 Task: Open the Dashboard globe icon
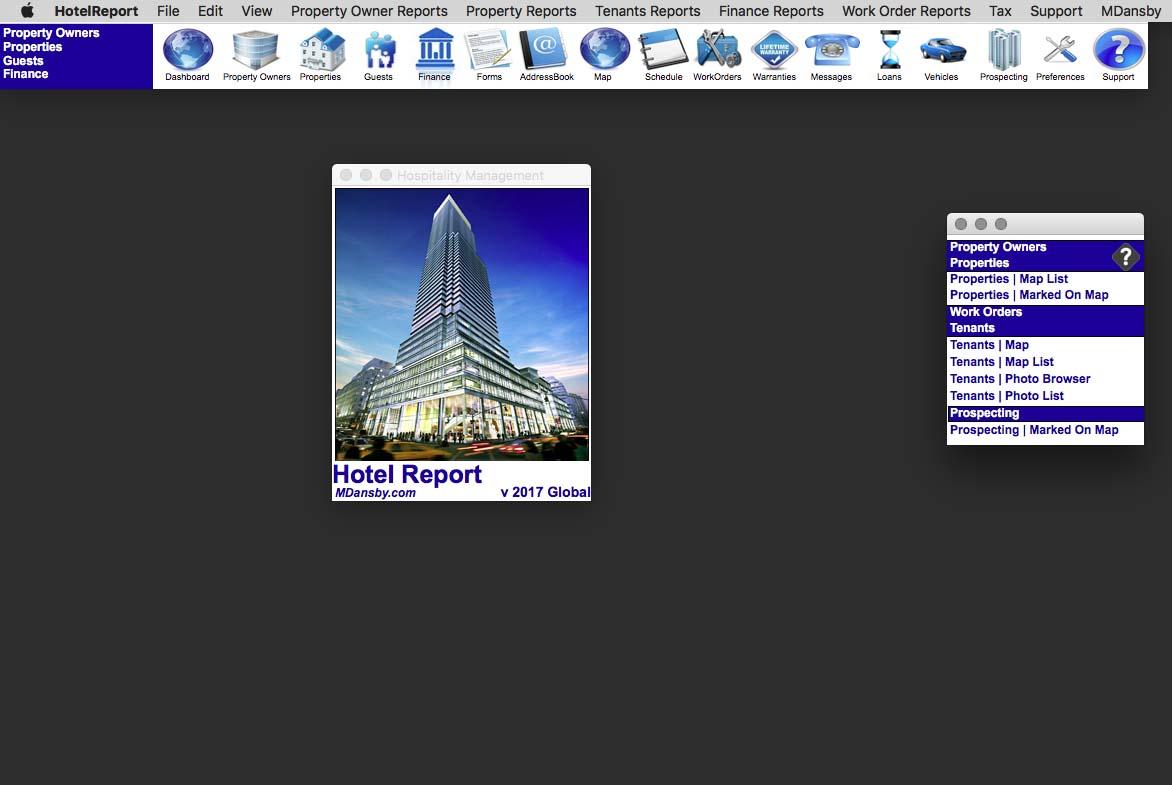click(x=188, y=49)
